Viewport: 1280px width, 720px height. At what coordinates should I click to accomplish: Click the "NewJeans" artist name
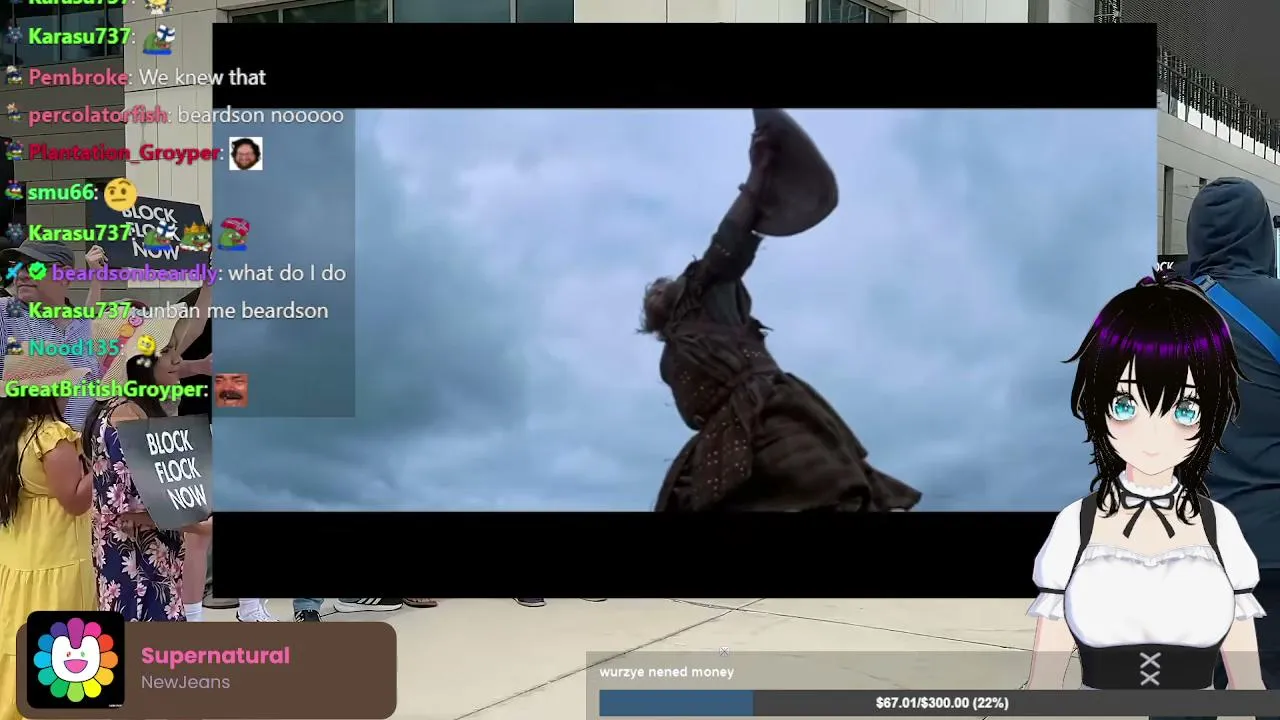(185, 682)
